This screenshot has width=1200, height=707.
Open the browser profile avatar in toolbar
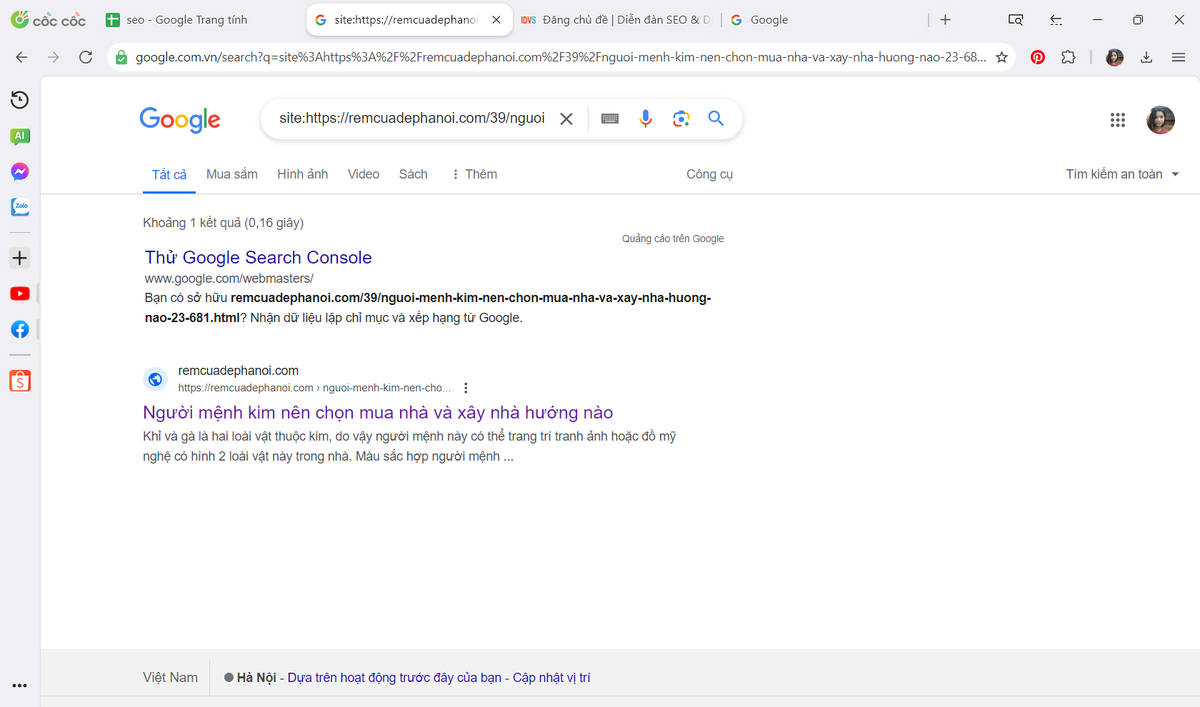(1114, 57)
